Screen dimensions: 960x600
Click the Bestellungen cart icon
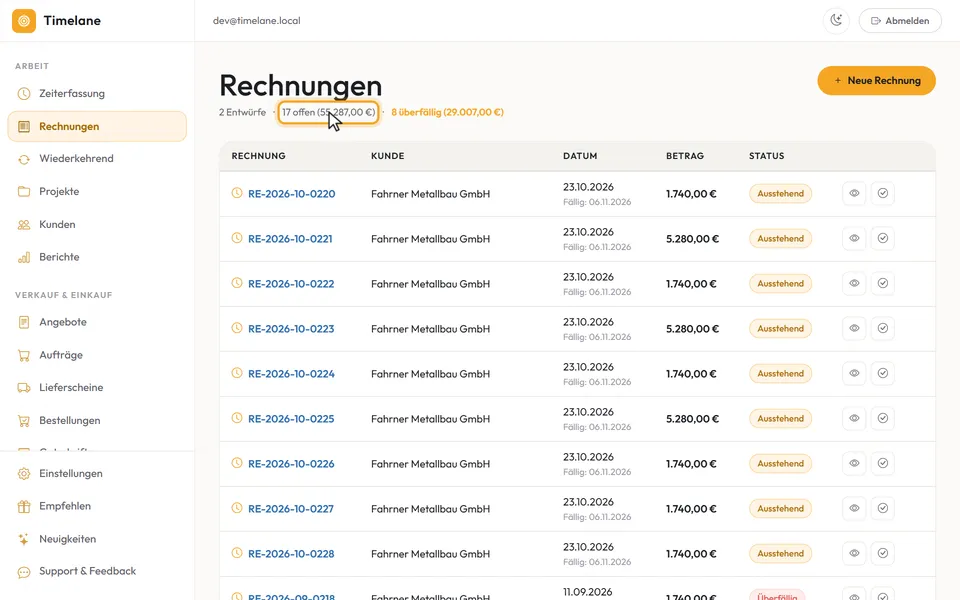[24, 421]
